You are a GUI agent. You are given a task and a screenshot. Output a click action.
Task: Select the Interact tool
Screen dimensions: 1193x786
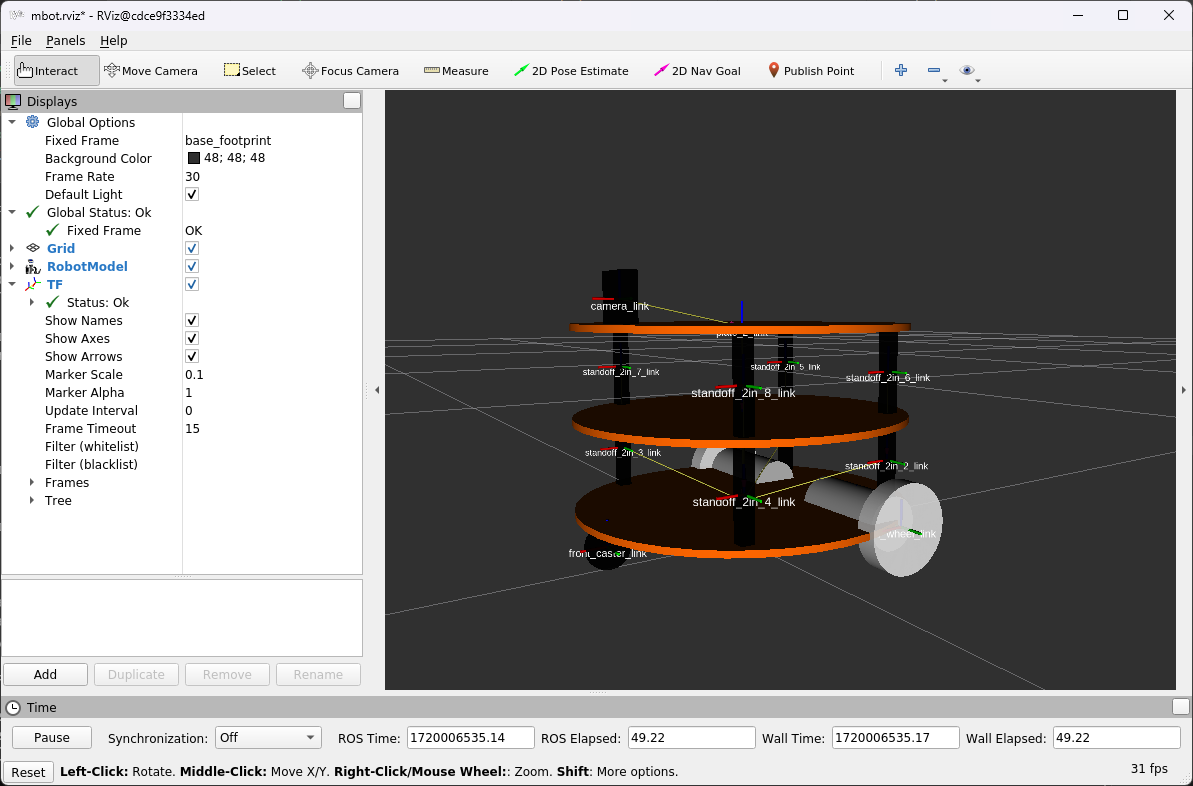click(x=57, y=71)
